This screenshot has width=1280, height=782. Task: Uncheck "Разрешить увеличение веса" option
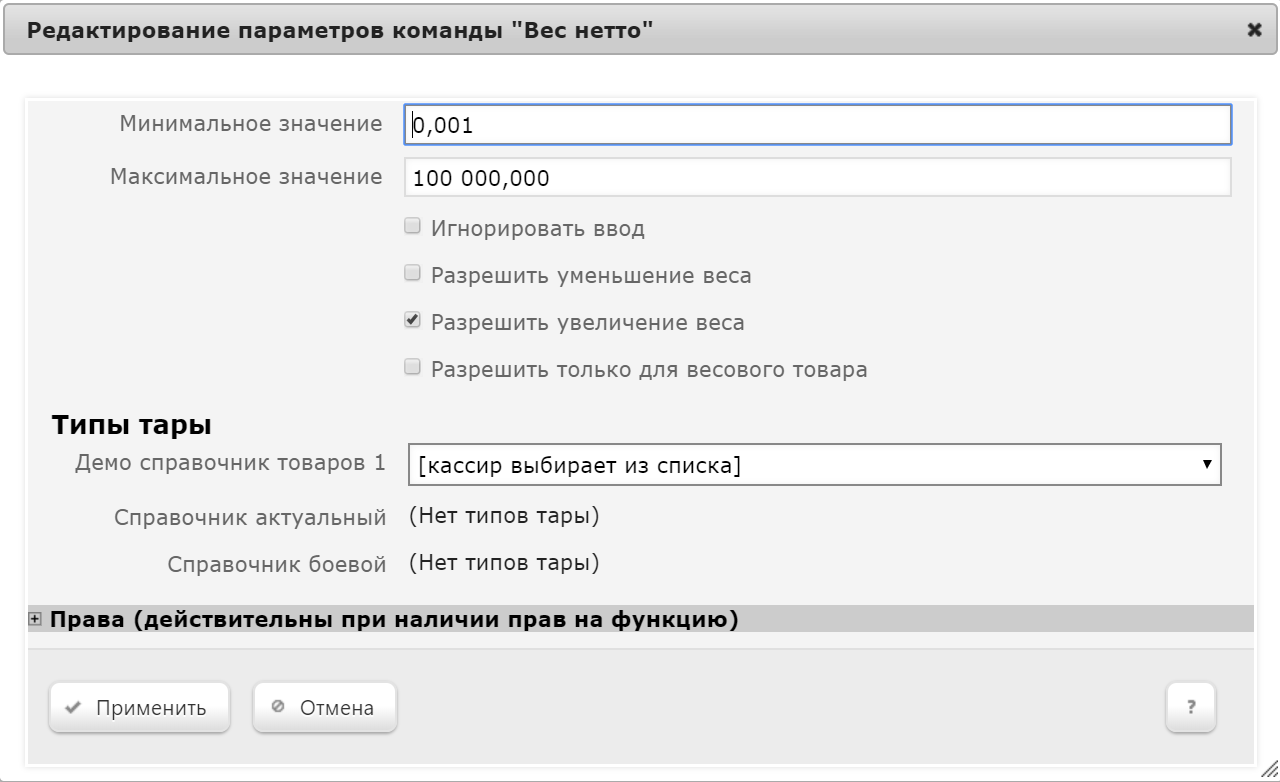pos(412,321)
